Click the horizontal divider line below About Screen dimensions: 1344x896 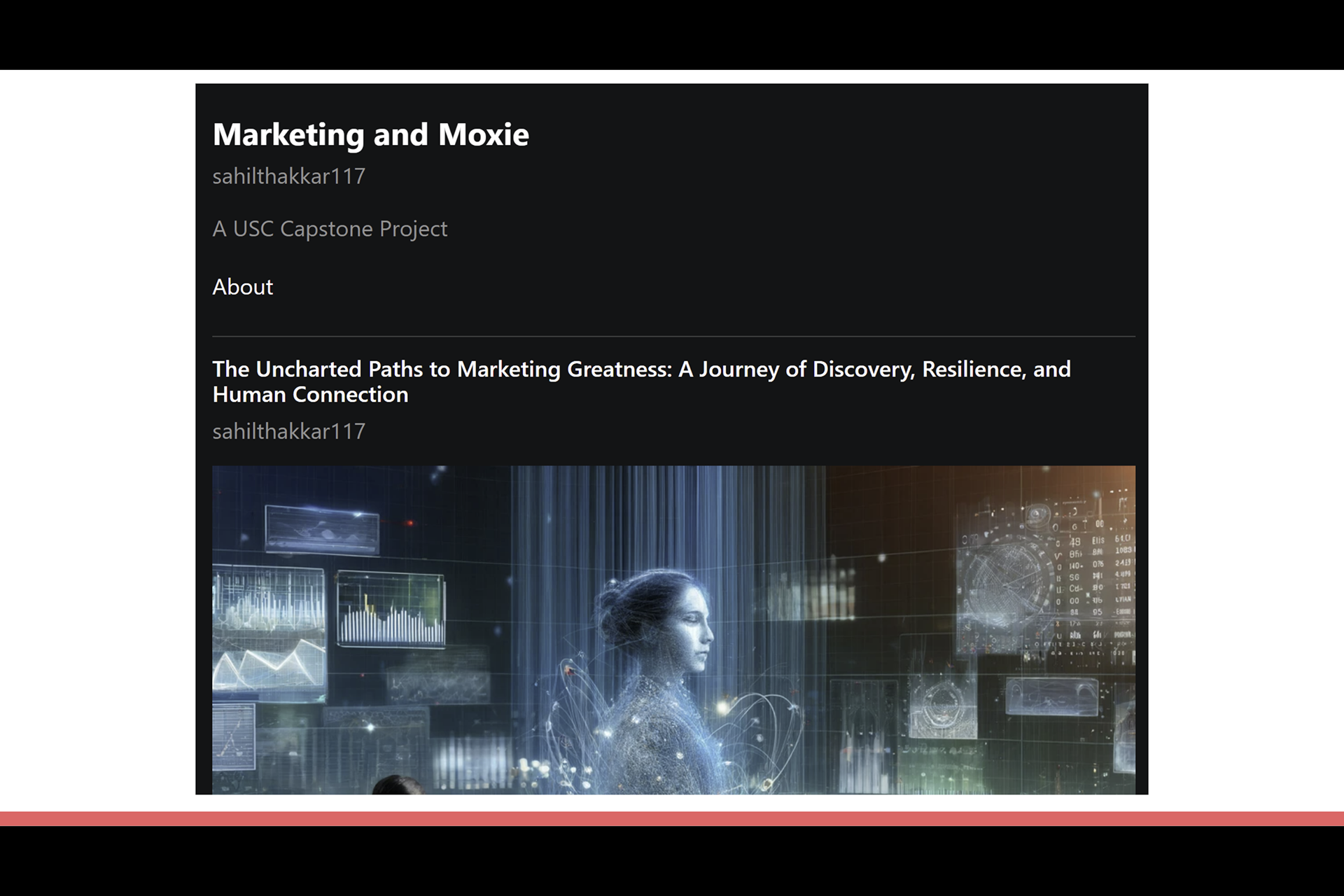pyautogui.click(x=672, y=337)
